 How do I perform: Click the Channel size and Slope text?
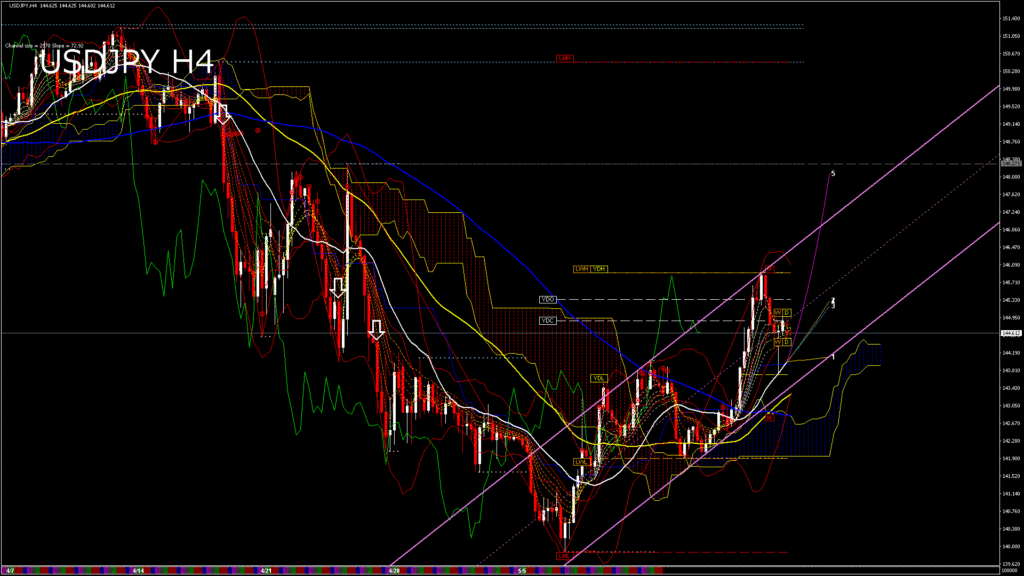(42, 45)
